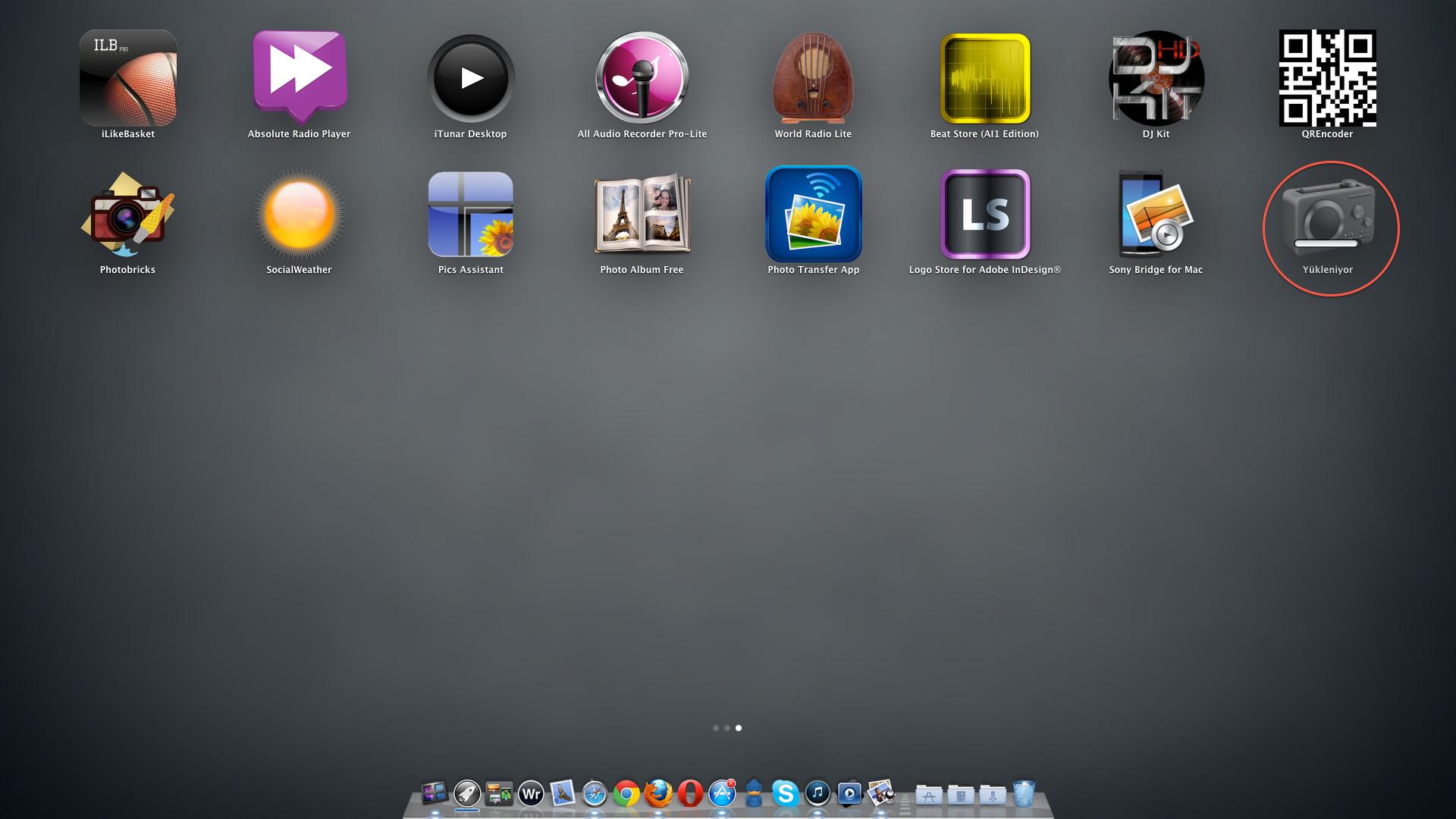Viewport: 1456px width, 819px height.
Task: Click the "World Radio Lite" label
Action: click(813, 134)
